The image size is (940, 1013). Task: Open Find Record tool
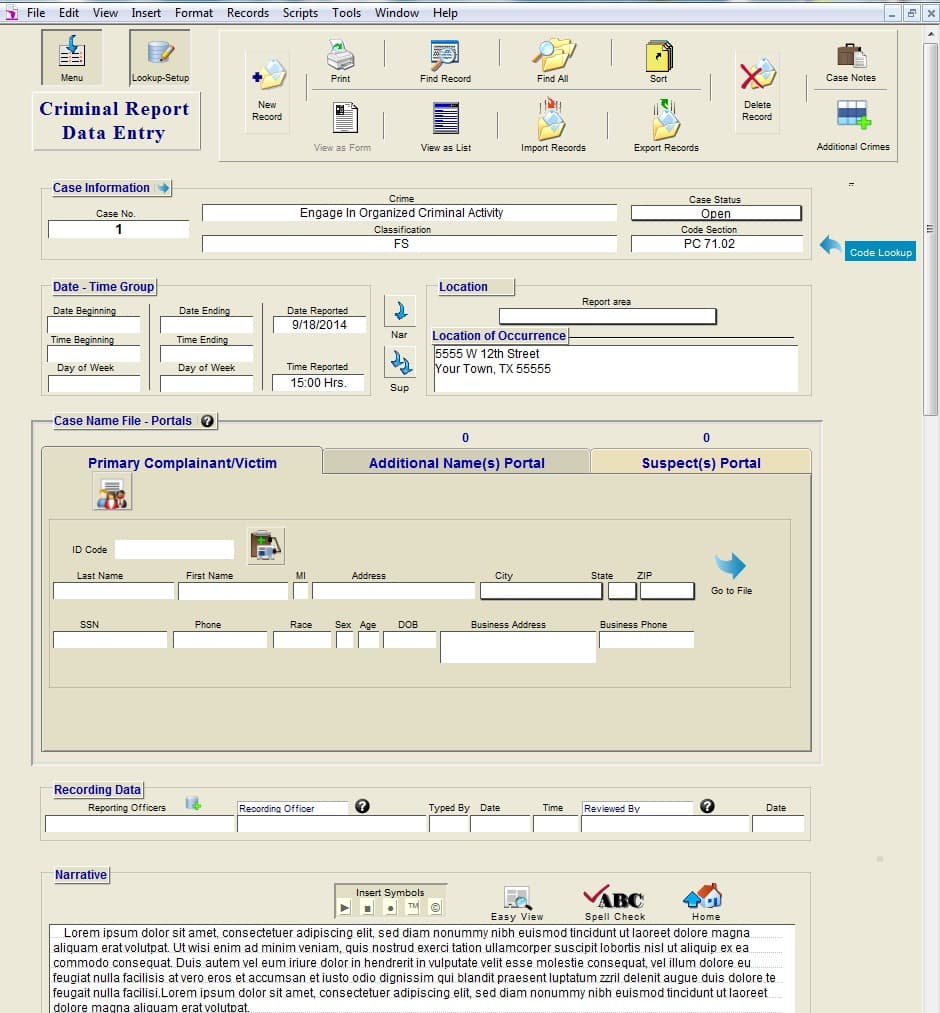coord(445,55)
